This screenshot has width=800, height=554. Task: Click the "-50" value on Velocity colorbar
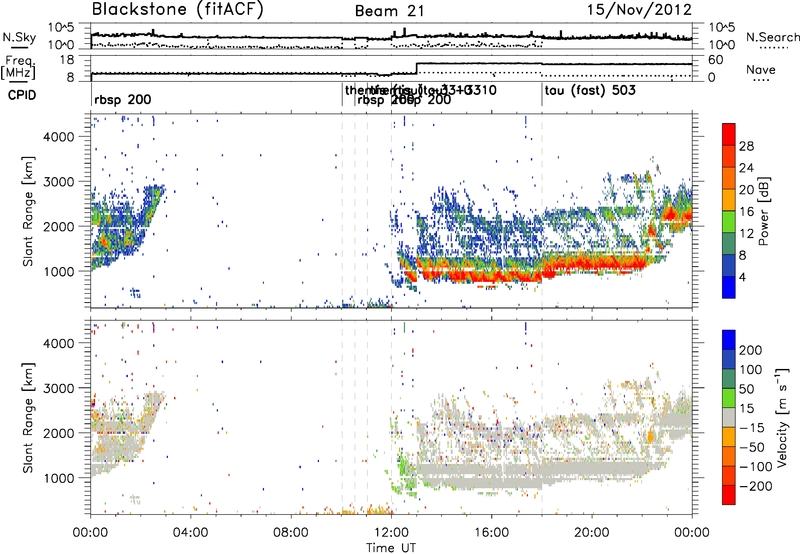coord(753,447)
